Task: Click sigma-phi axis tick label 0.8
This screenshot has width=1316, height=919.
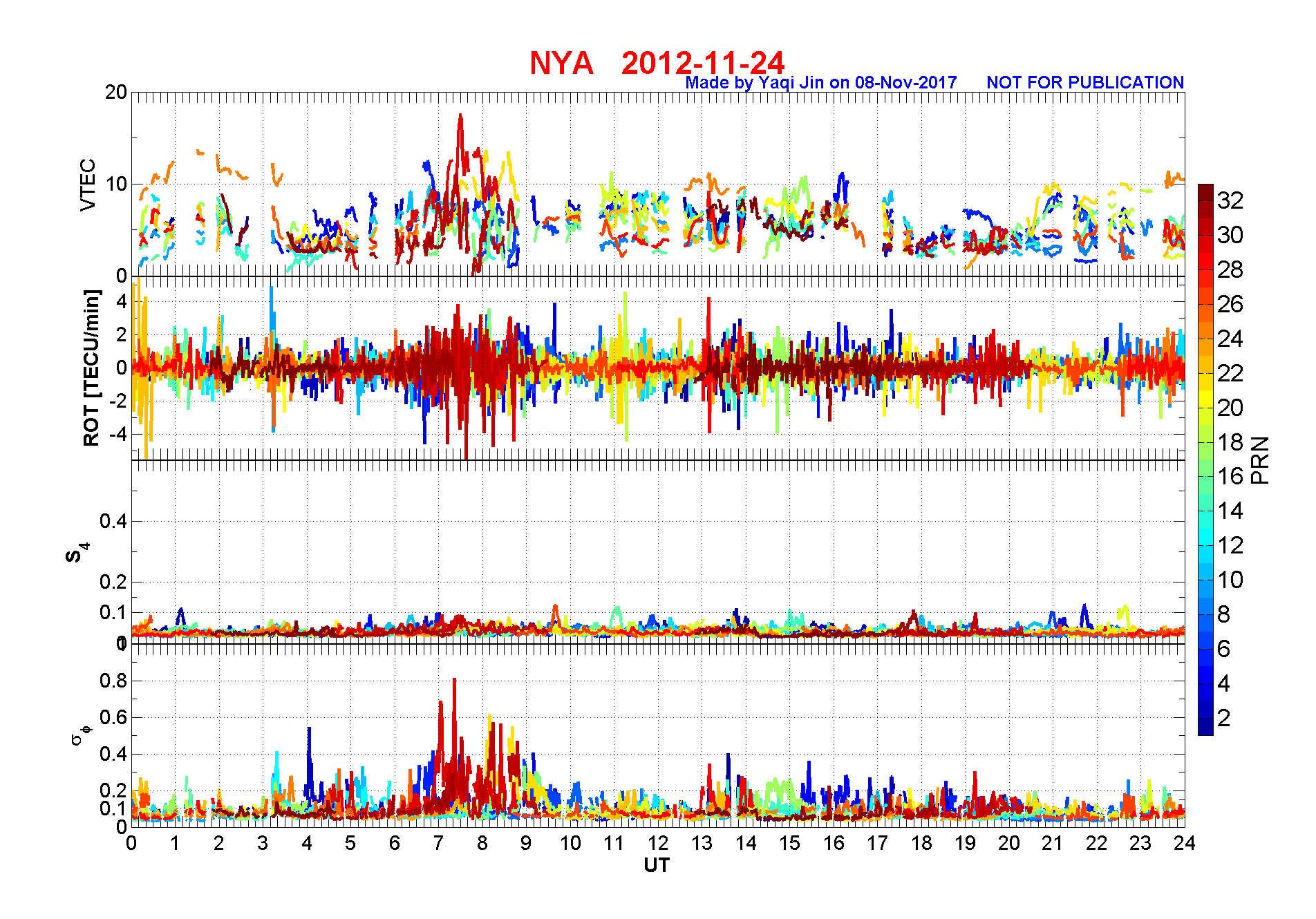Action: (113, 681)
